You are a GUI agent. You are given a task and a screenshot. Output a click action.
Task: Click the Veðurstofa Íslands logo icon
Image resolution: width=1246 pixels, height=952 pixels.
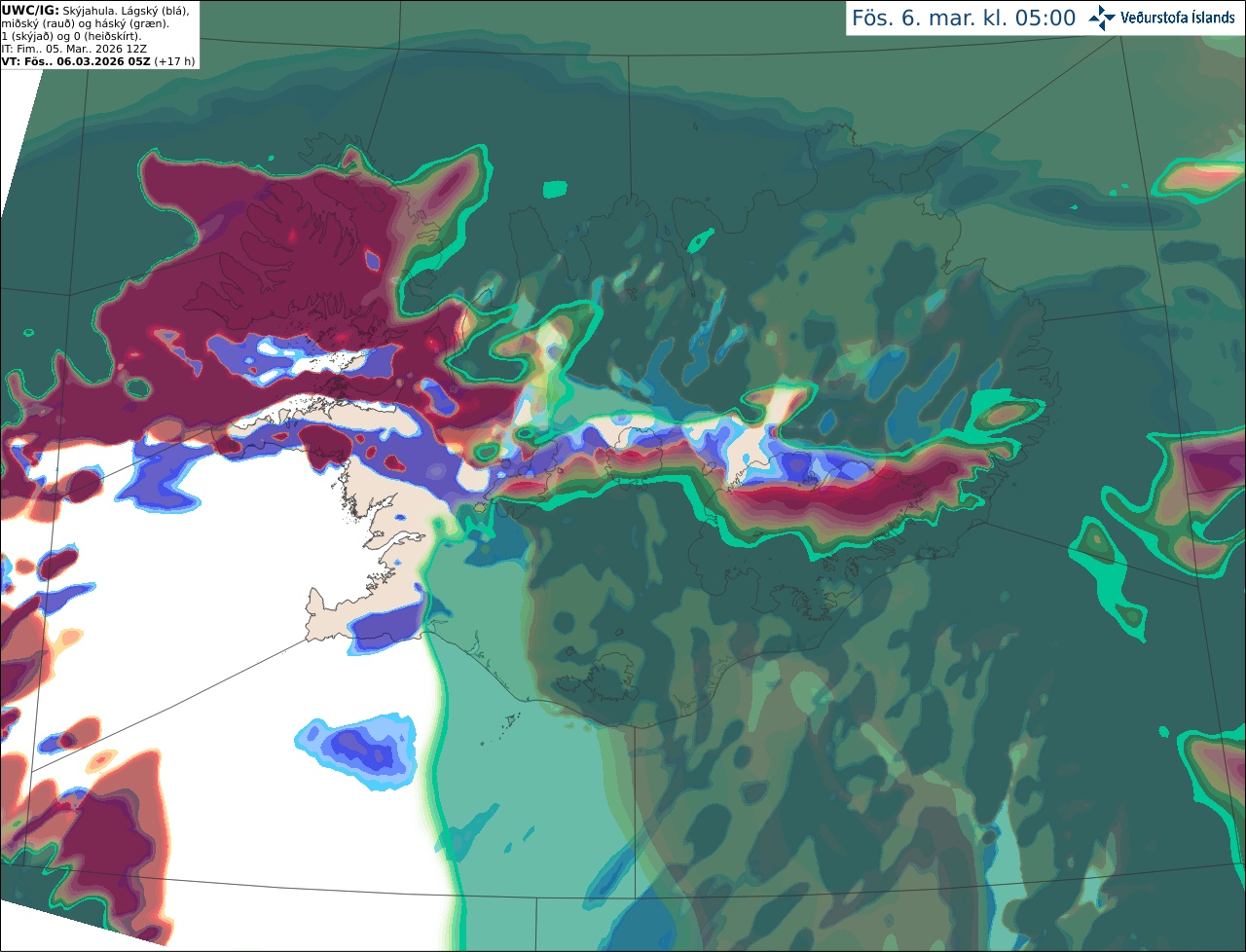(1102, 18)
